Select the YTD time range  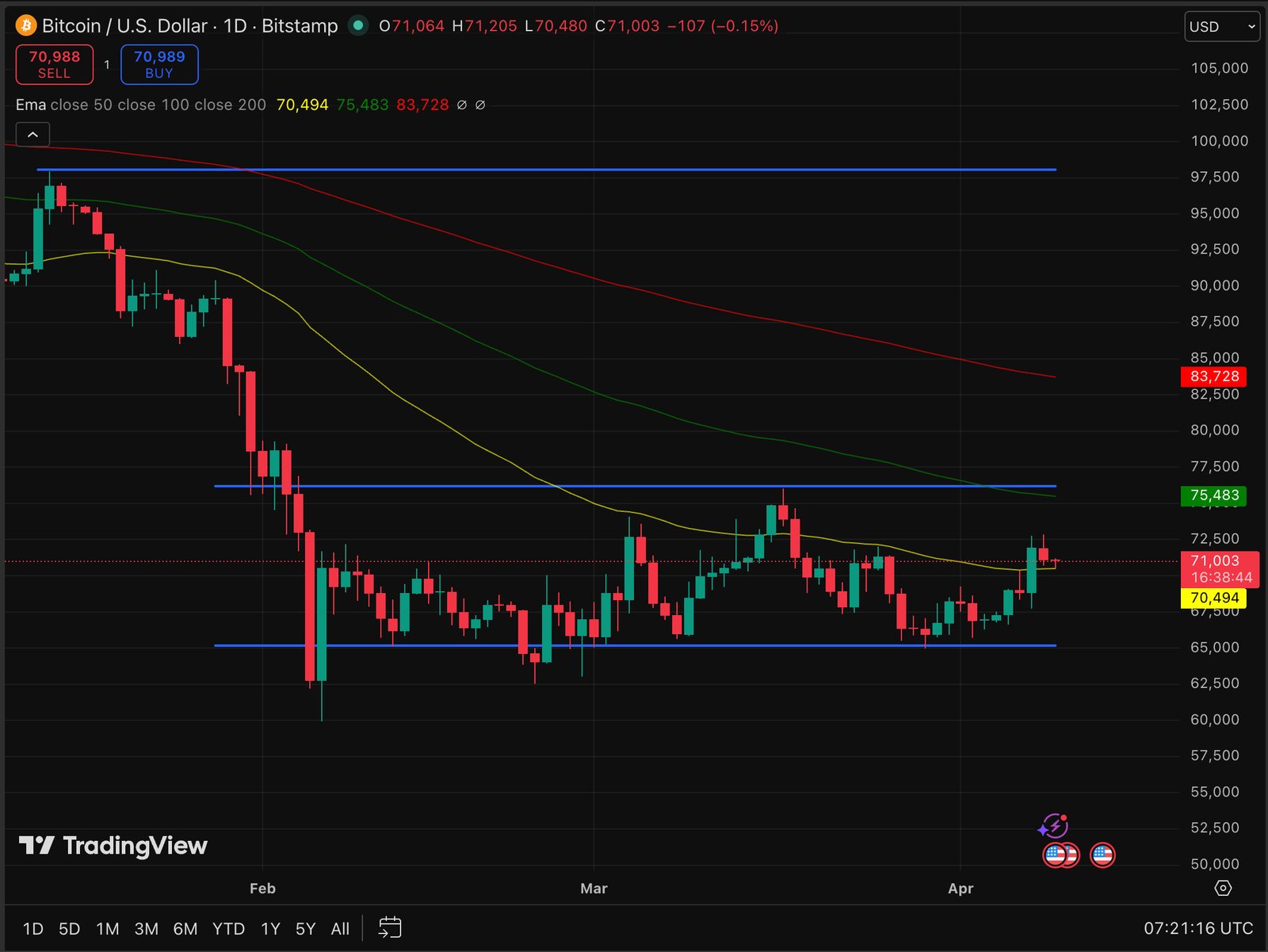(x=228, y=928)
